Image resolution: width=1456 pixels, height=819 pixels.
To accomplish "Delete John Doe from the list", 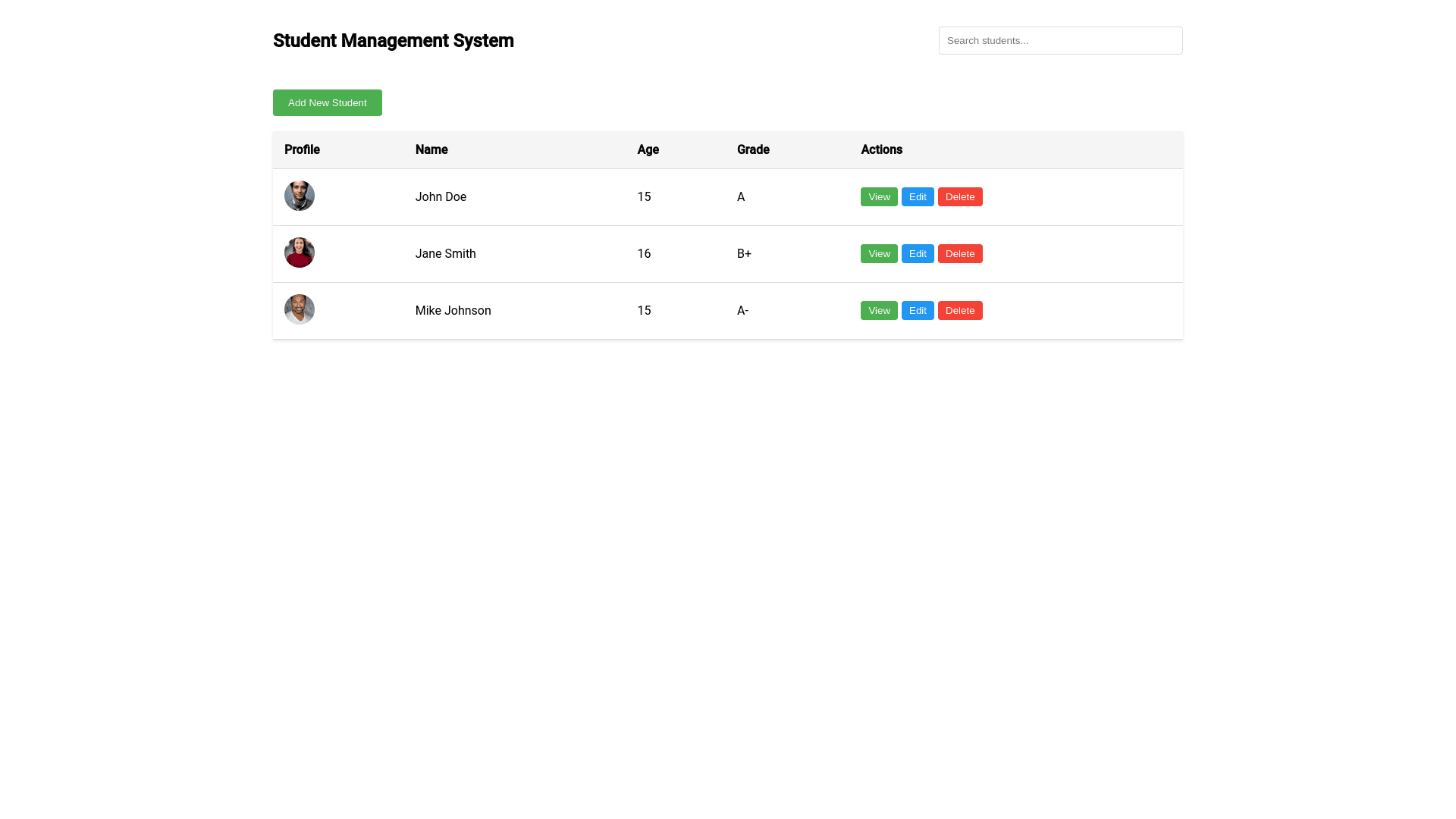I will click(959, 197).
